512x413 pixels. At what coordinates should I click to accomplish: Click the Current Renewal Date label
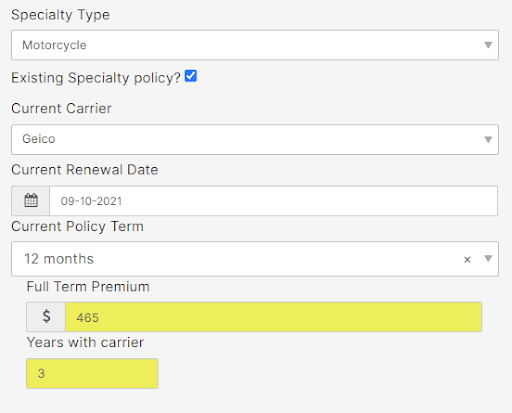(85, 170)
